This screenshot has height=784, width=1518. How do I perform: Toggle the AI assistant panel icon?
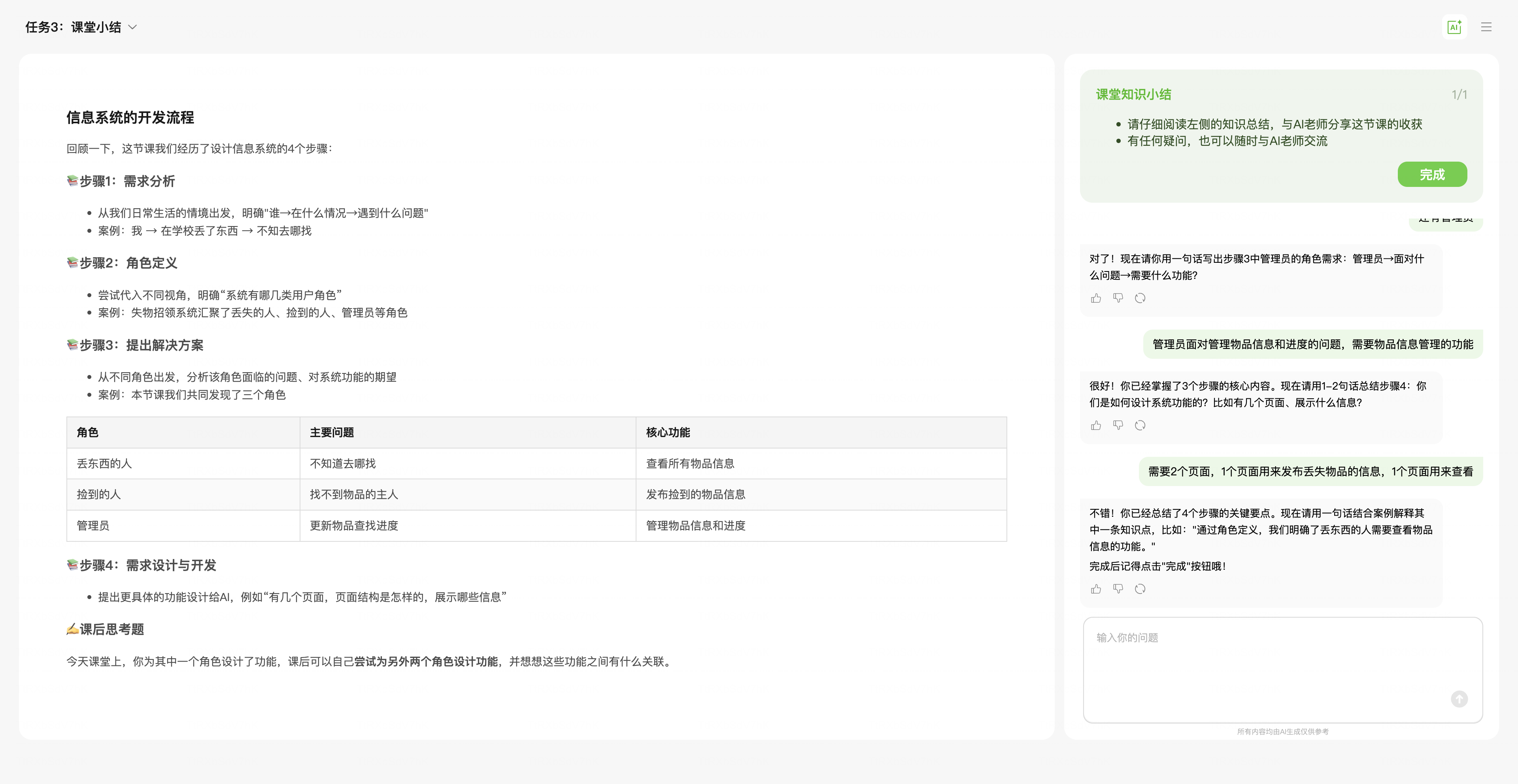pyautogui.click(x=1454, y=27)
